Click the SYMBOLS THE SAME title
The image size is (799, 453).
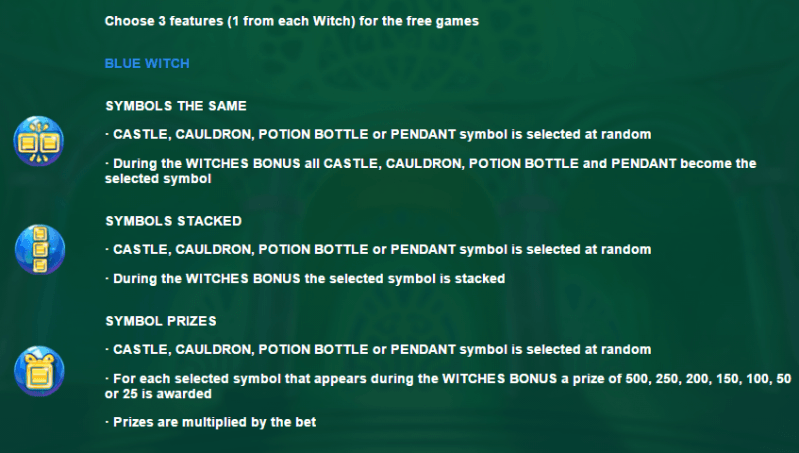[176, 106]
